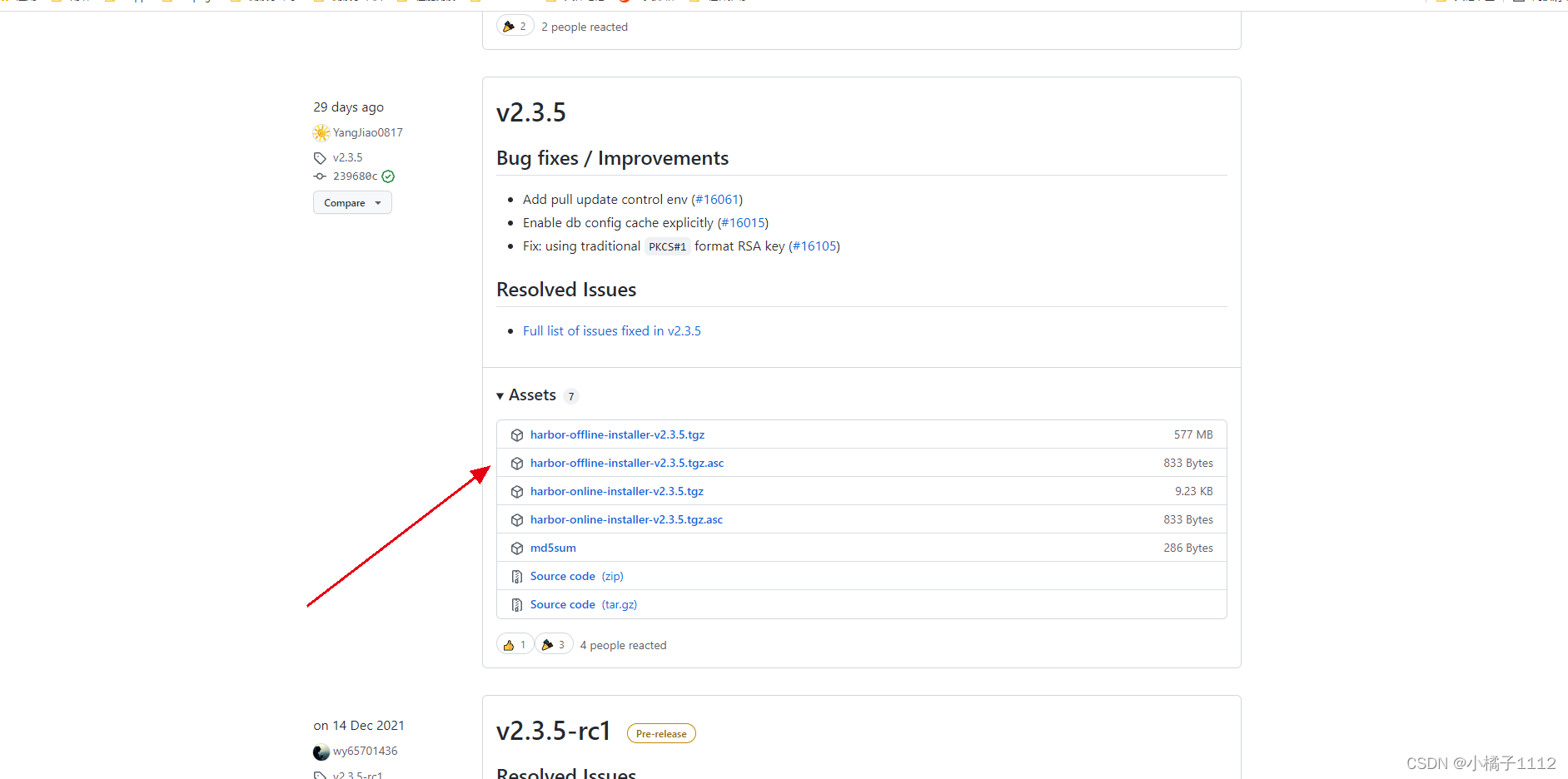
Task: Download Source code (tar.gz)
Action: click(584, 605)
